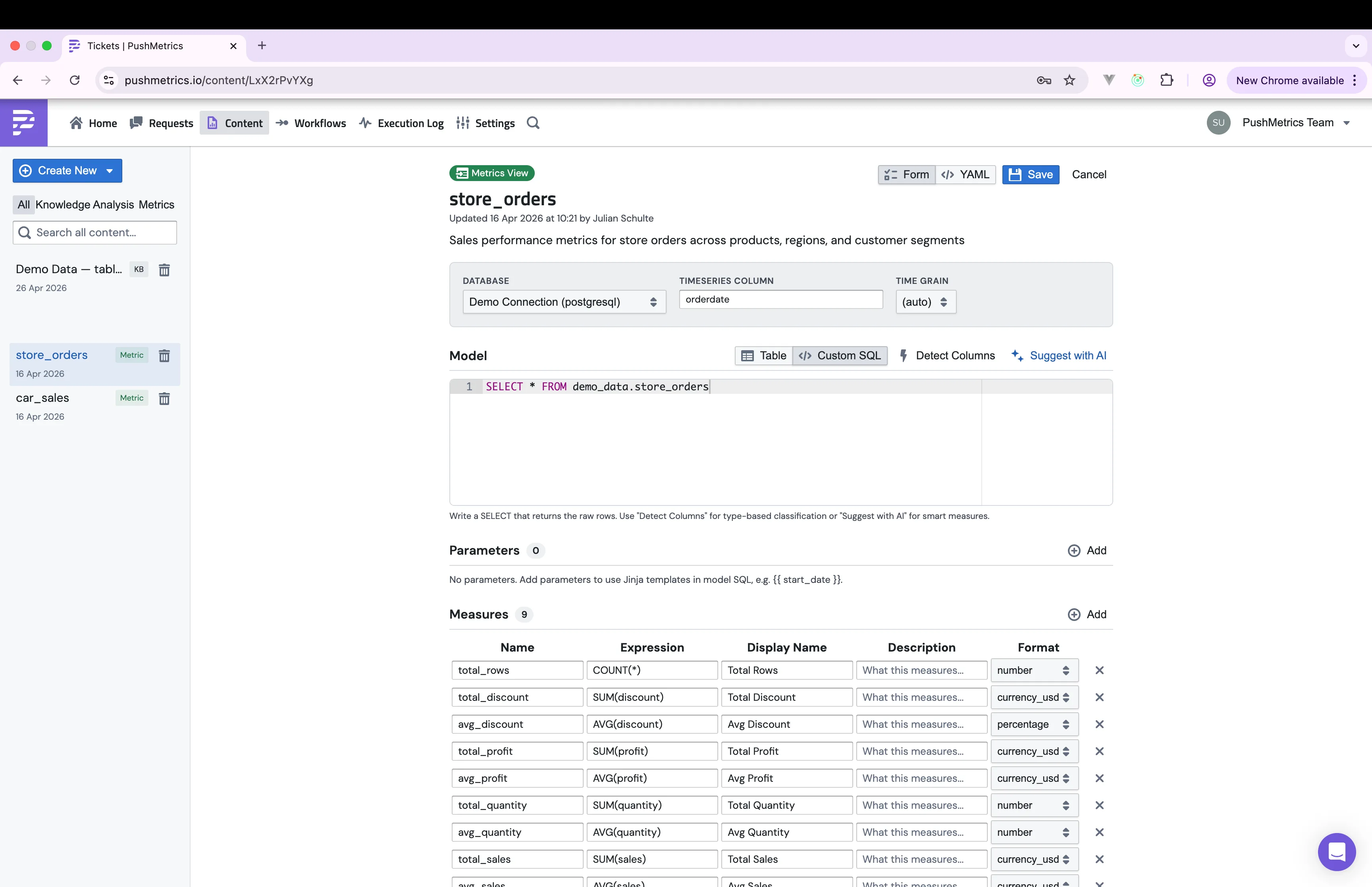Remove the total_sales measure
This screenshot has width=1372, height=887.
click(1099, 859)
